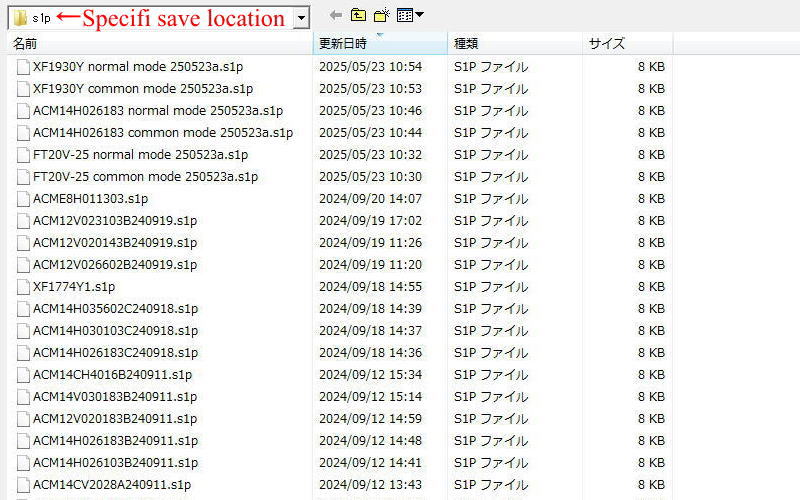800x500 pixels.
Task: Click the file icon of XF1774Y1.s1p
Action: click(23, 287)
